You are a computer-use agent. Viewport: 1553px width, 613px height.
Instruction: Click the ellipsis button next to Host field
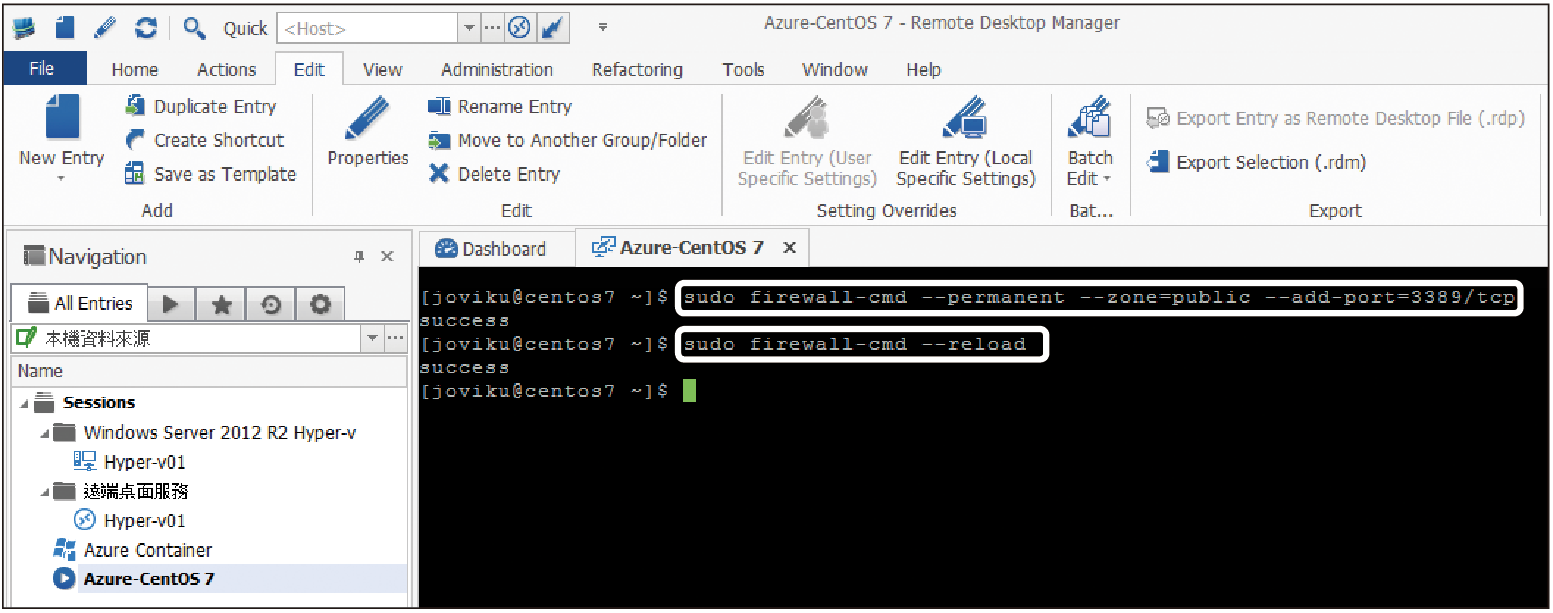click(494, 28)
